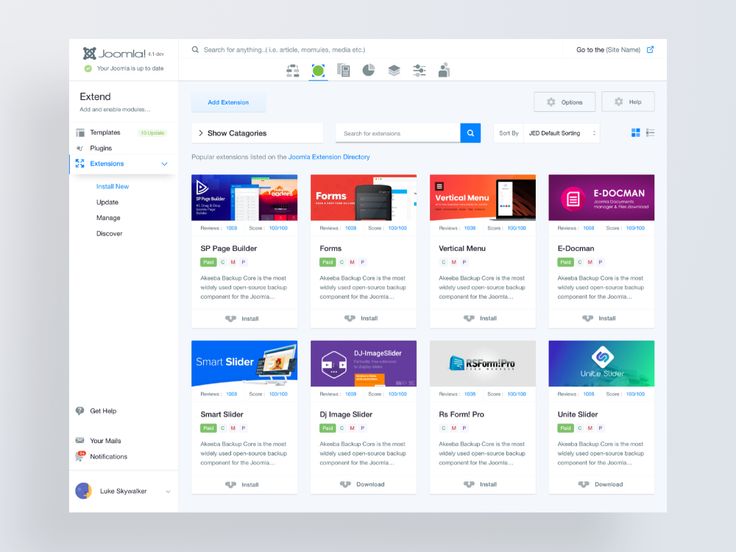
Task: Click the Templates 10 Update badge
Action: click(x=153, y=133)
